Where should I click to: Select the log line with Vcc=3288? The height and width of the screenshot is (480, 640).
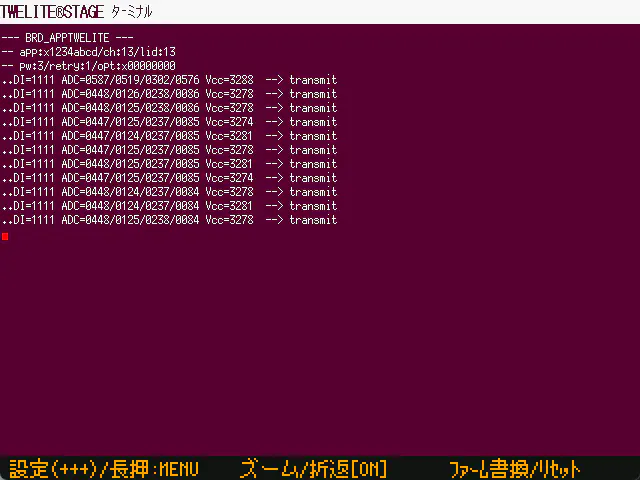[170, 79]
